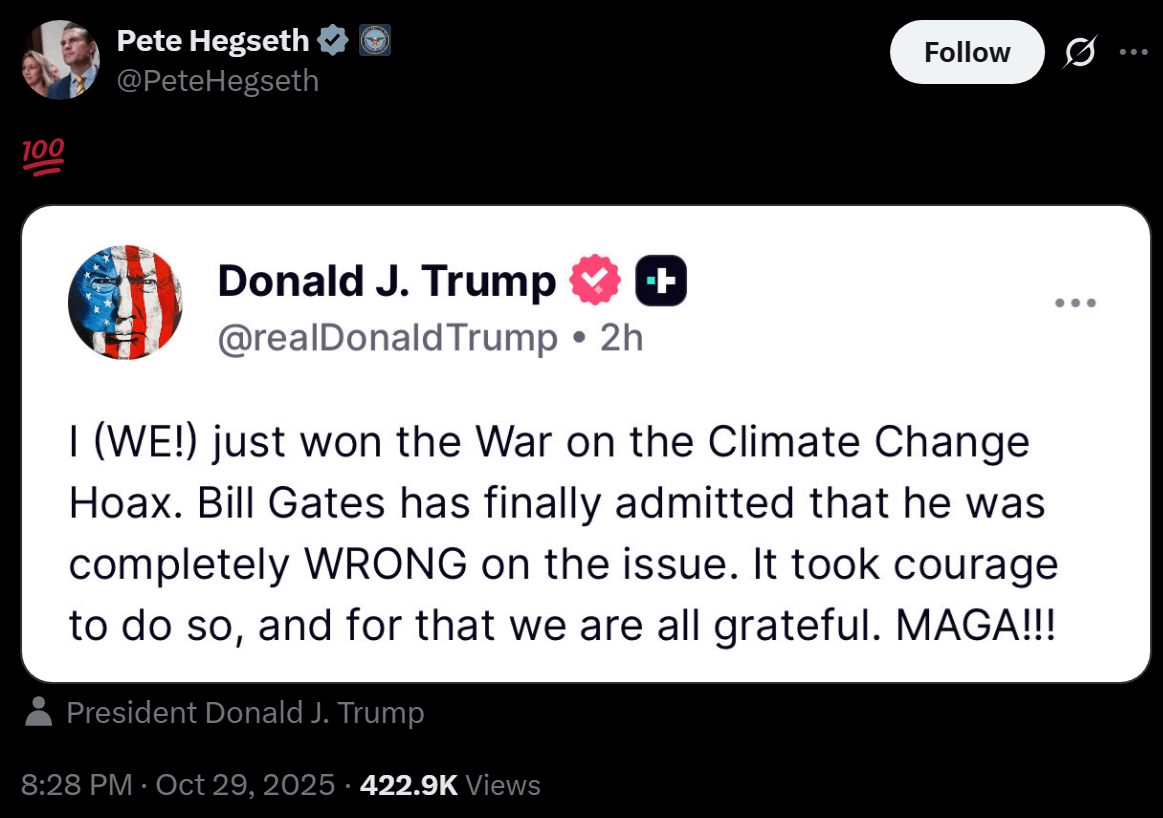1163x818 pixels.
Task: Click the three dots inside the embedded post
Action: (x=1076, y=302)
